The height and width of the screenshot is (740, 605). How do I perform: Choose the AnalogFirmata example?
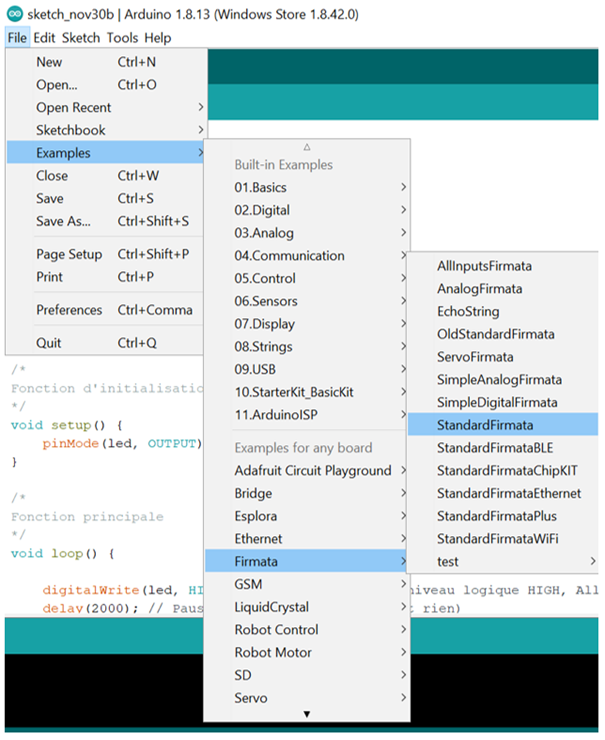[479, 289]
